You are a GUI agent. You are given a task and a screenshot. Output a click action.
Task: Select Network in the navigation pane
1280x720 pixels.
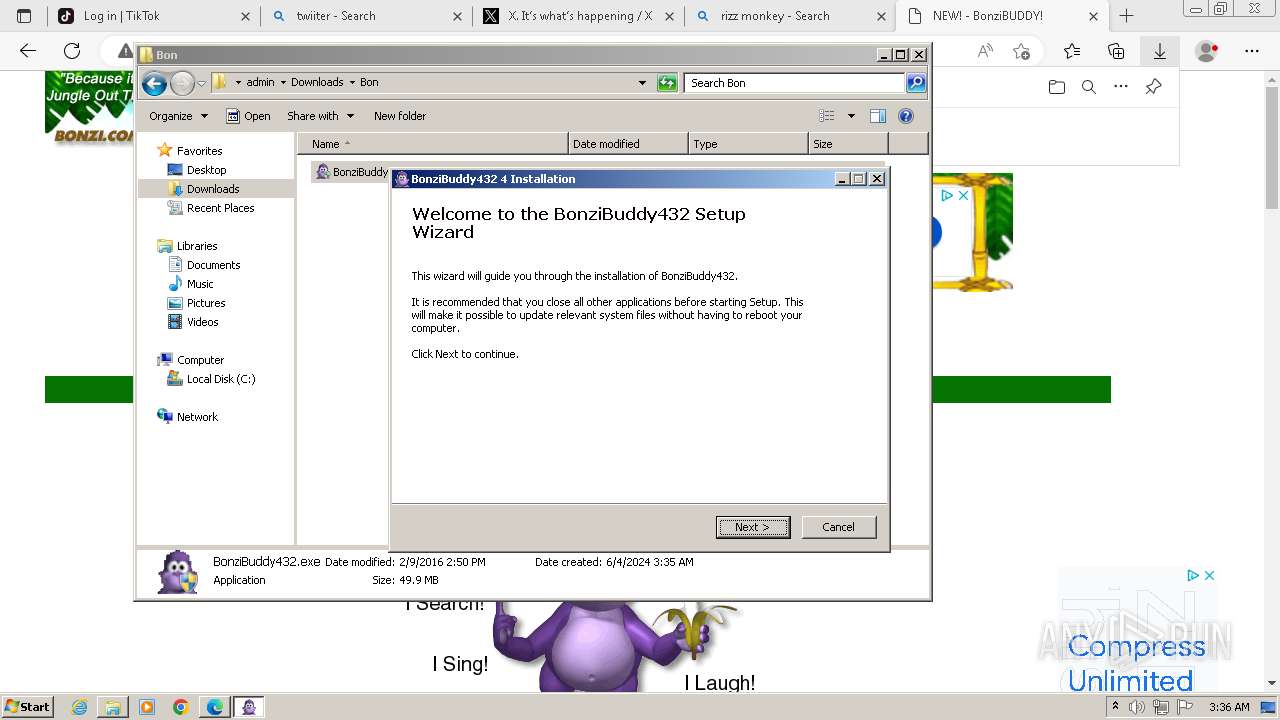coord(197,417)
